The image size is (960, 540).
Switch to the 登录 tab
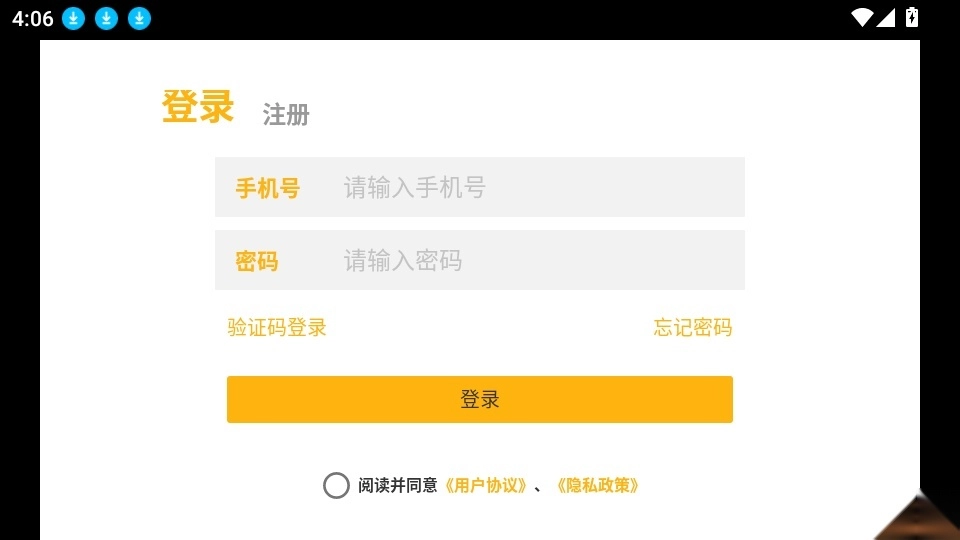pyautogui.click(x=198, y=107)
